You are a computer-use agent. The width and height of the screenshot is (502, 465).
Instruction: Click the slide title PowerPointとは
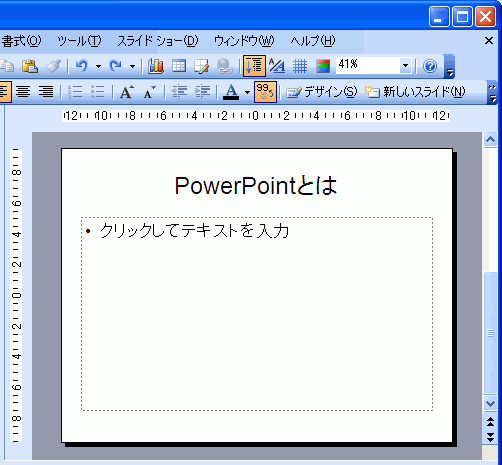(256, 186)
